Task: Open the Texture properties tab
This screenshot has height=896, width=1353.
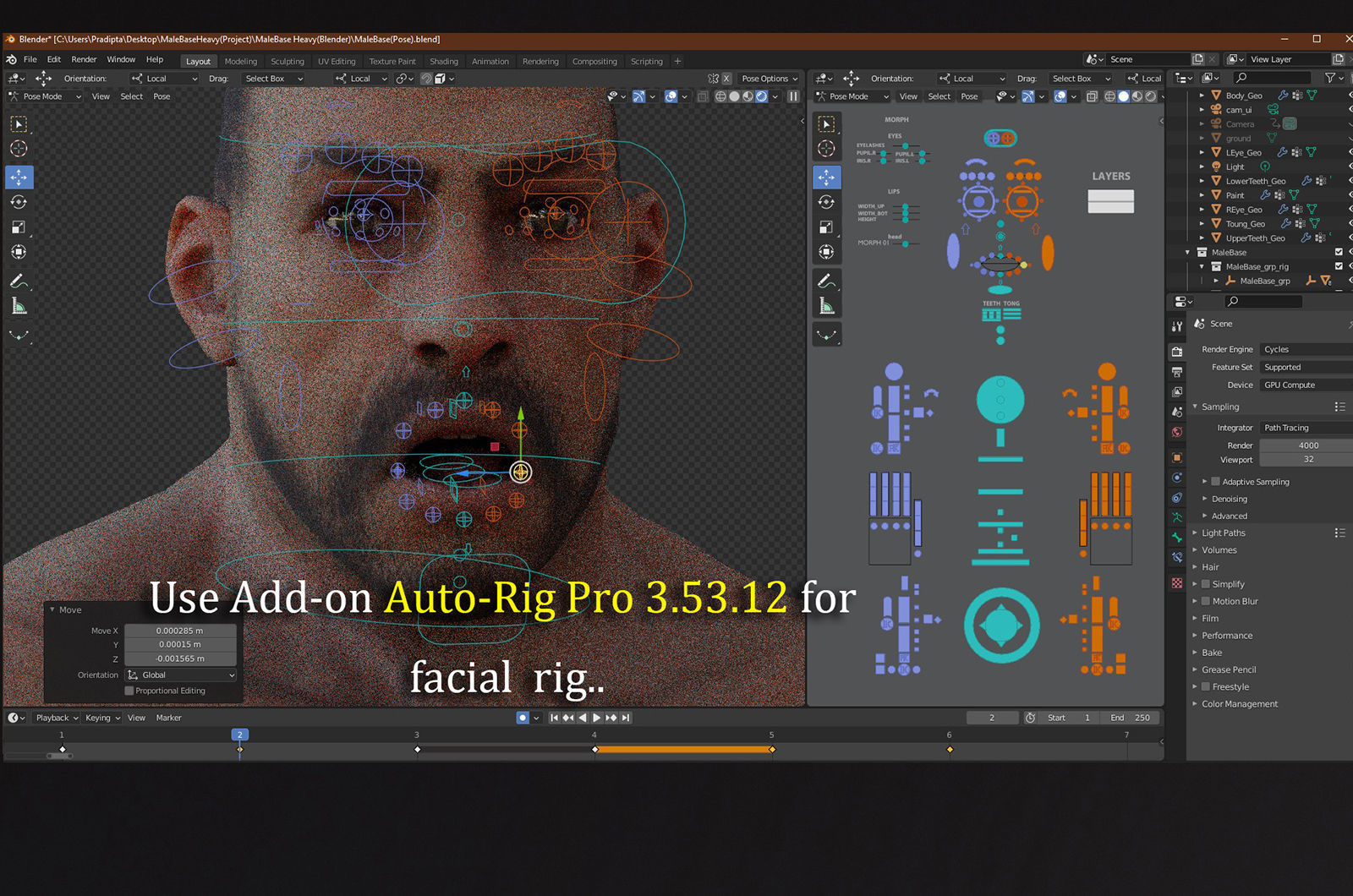Action: click(x=1177, y=583)
